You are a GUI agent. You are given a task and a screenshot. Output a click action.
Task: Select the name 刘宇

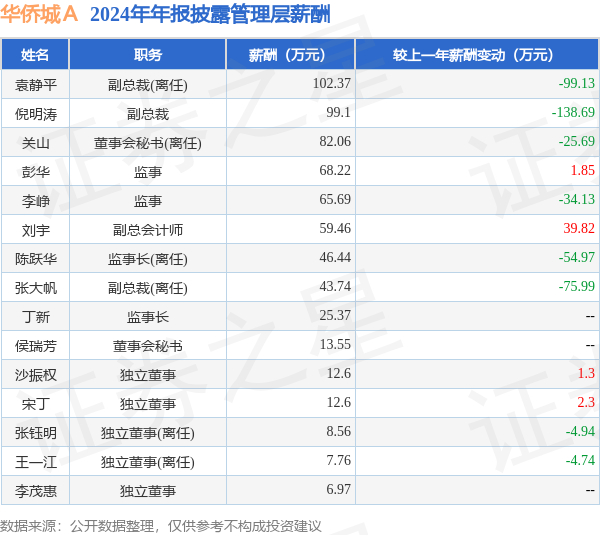[x=36, y=230]
